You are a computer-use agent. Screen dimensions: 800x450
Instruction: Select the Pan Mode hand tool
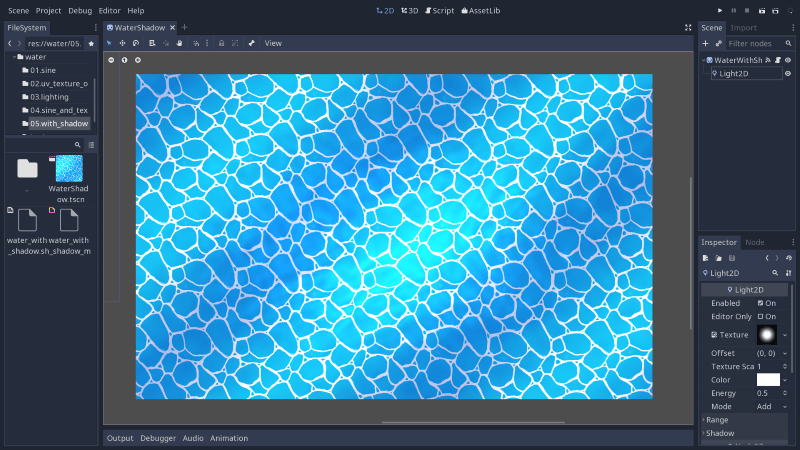(x=179, y=43)
